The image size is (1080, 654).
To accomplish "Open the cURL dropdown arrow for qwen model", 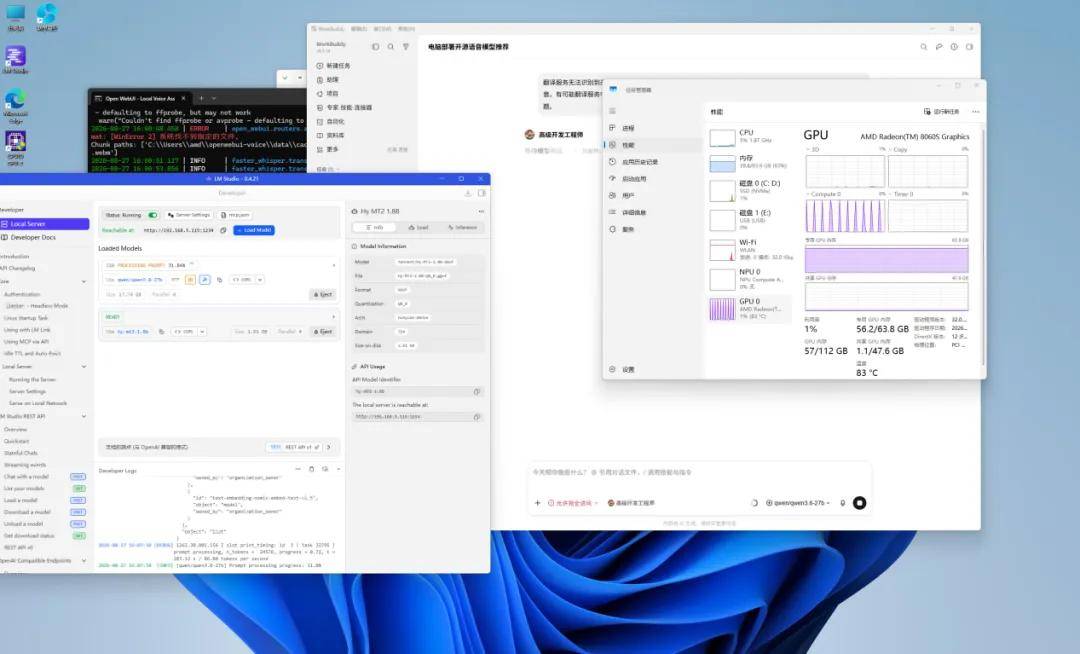I will [260, 279].
